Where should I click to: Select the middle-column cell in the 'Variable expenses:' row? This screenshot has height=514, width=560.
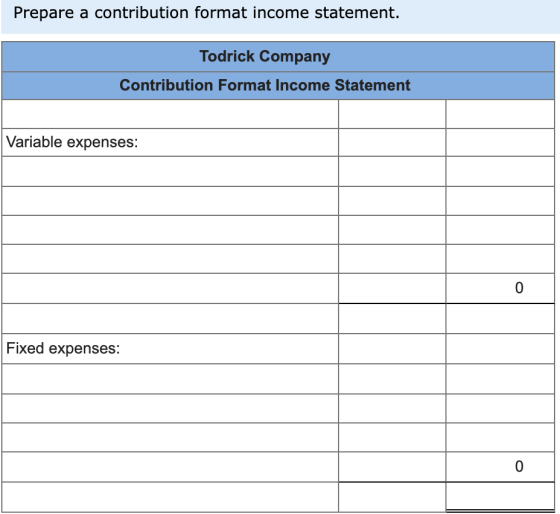[x=392, y=143]
